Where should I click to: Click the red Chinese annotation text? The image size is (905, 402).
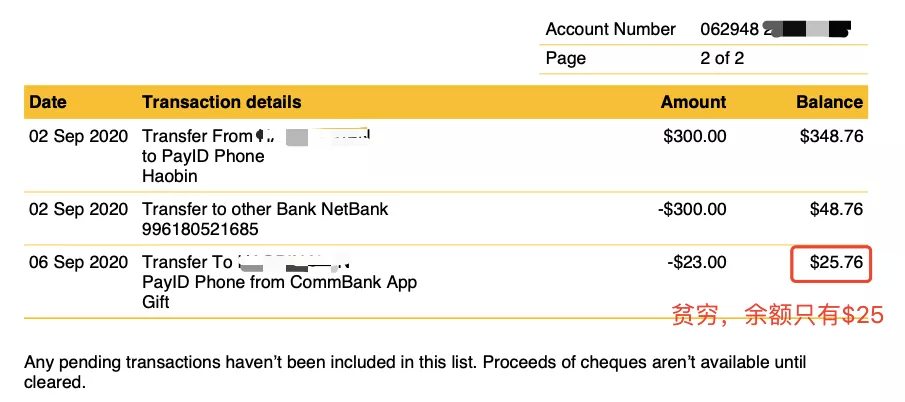point(777,315)
